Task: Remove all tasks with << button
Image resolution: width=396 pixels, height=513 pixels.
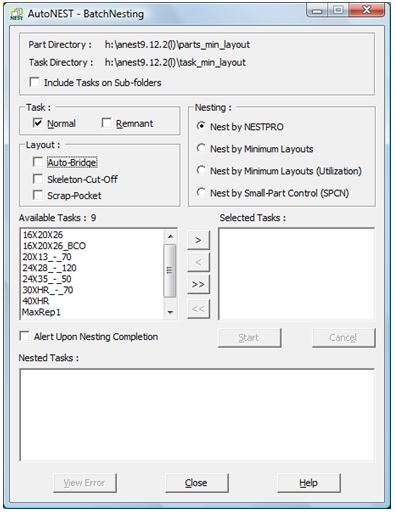Action: tap(198, 309)
